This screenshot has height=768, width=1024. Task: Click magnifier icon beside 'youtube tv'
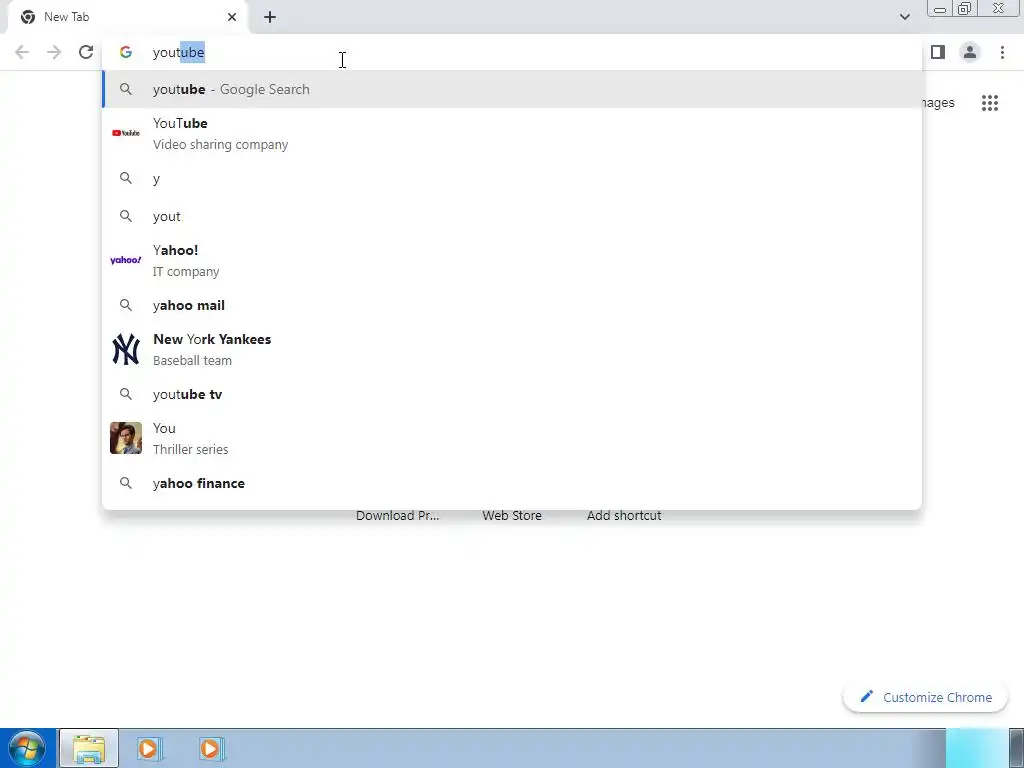126,394
